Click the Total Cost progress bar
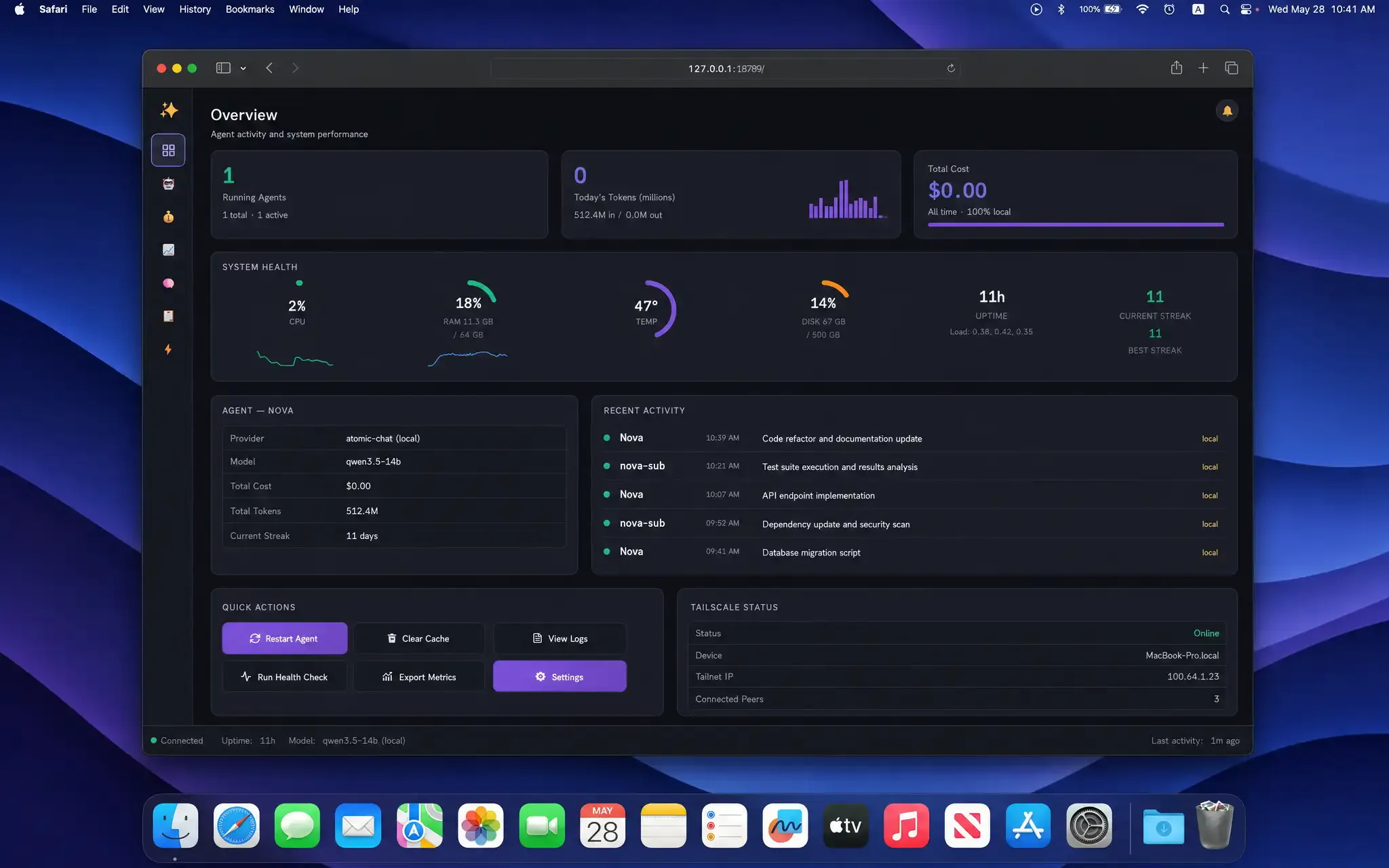 pyautogui.click(x=1076, y=224)
